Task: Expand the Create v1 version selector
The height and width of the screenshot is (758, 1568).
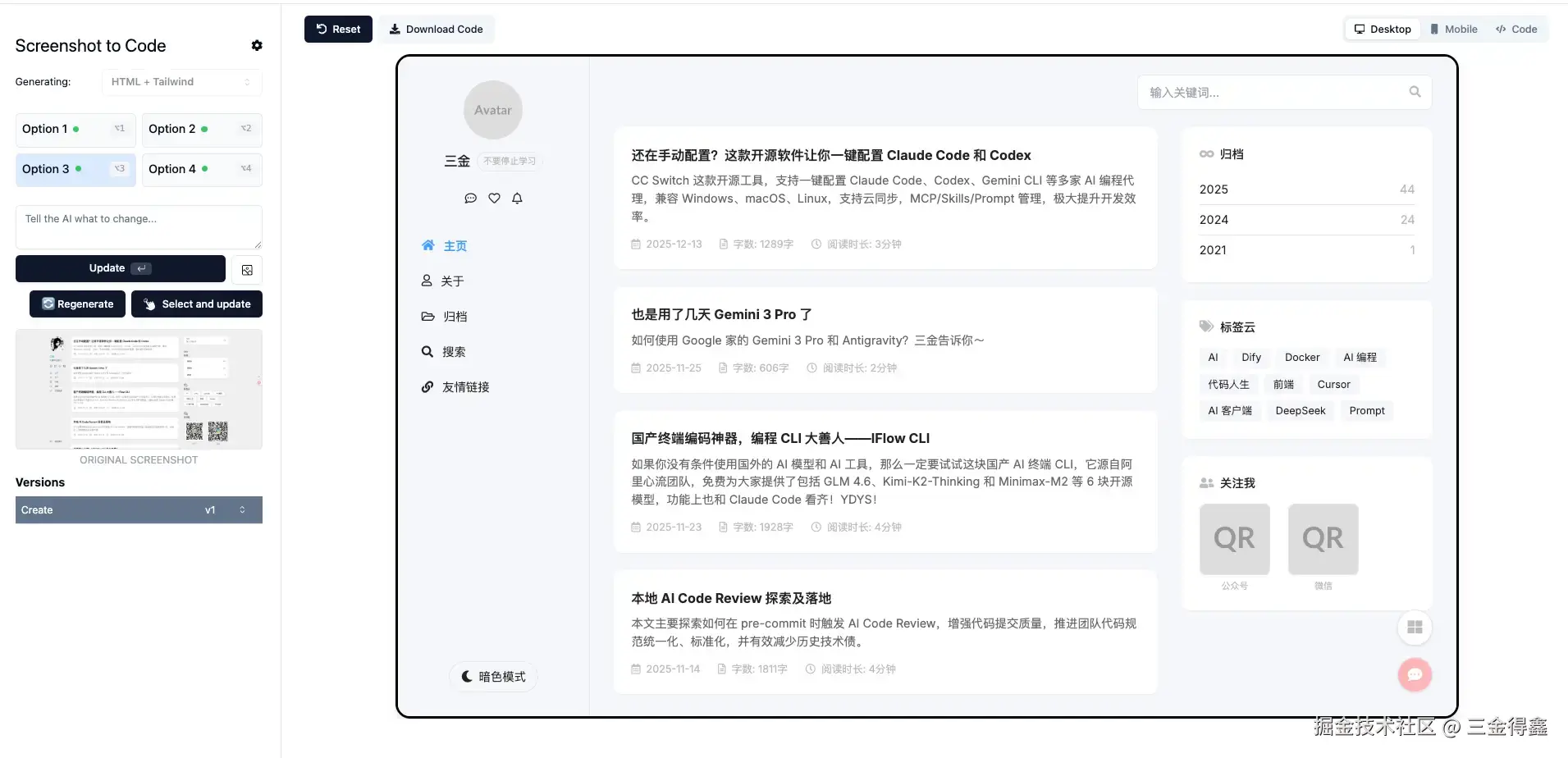Action: coord(139,509)
